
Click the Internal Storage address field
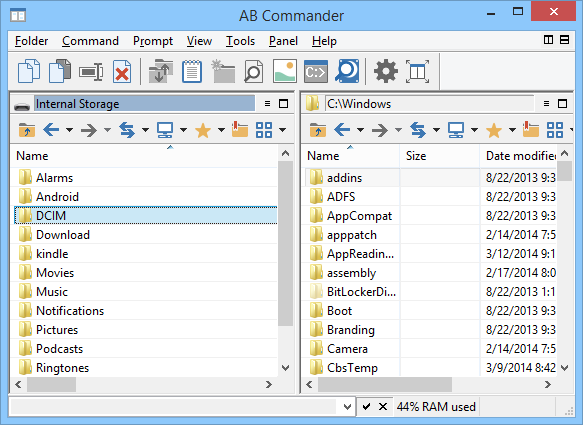coord(145,103)
